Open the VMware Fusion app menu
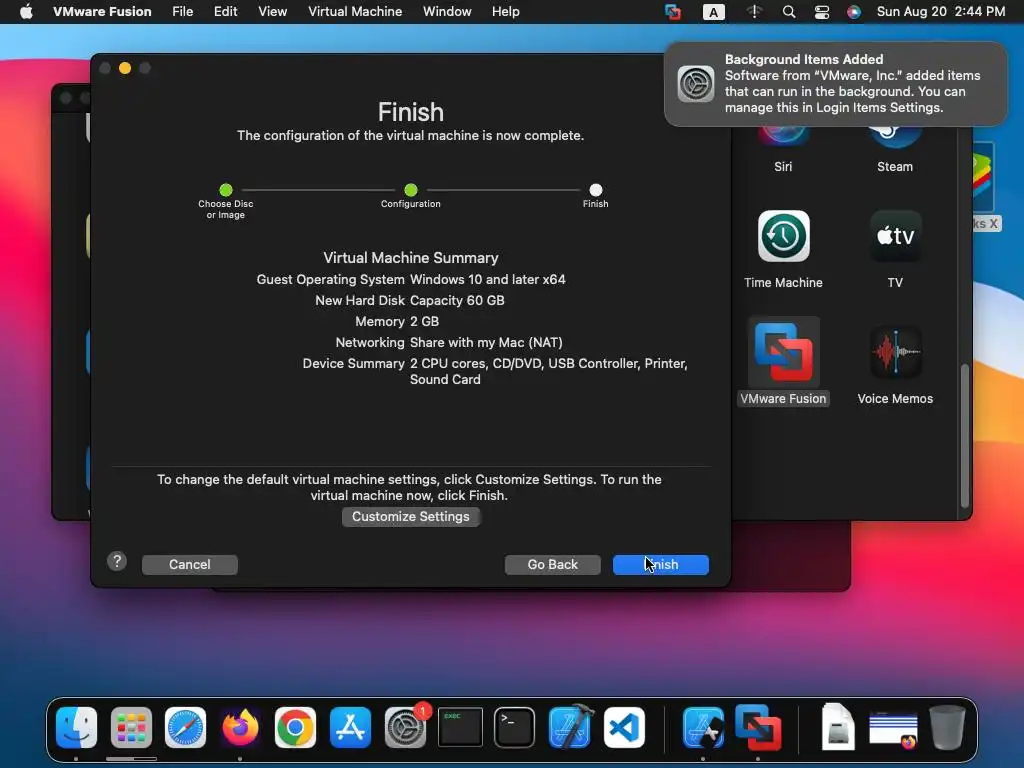The image size is (1024, 768). pos(102,12)
